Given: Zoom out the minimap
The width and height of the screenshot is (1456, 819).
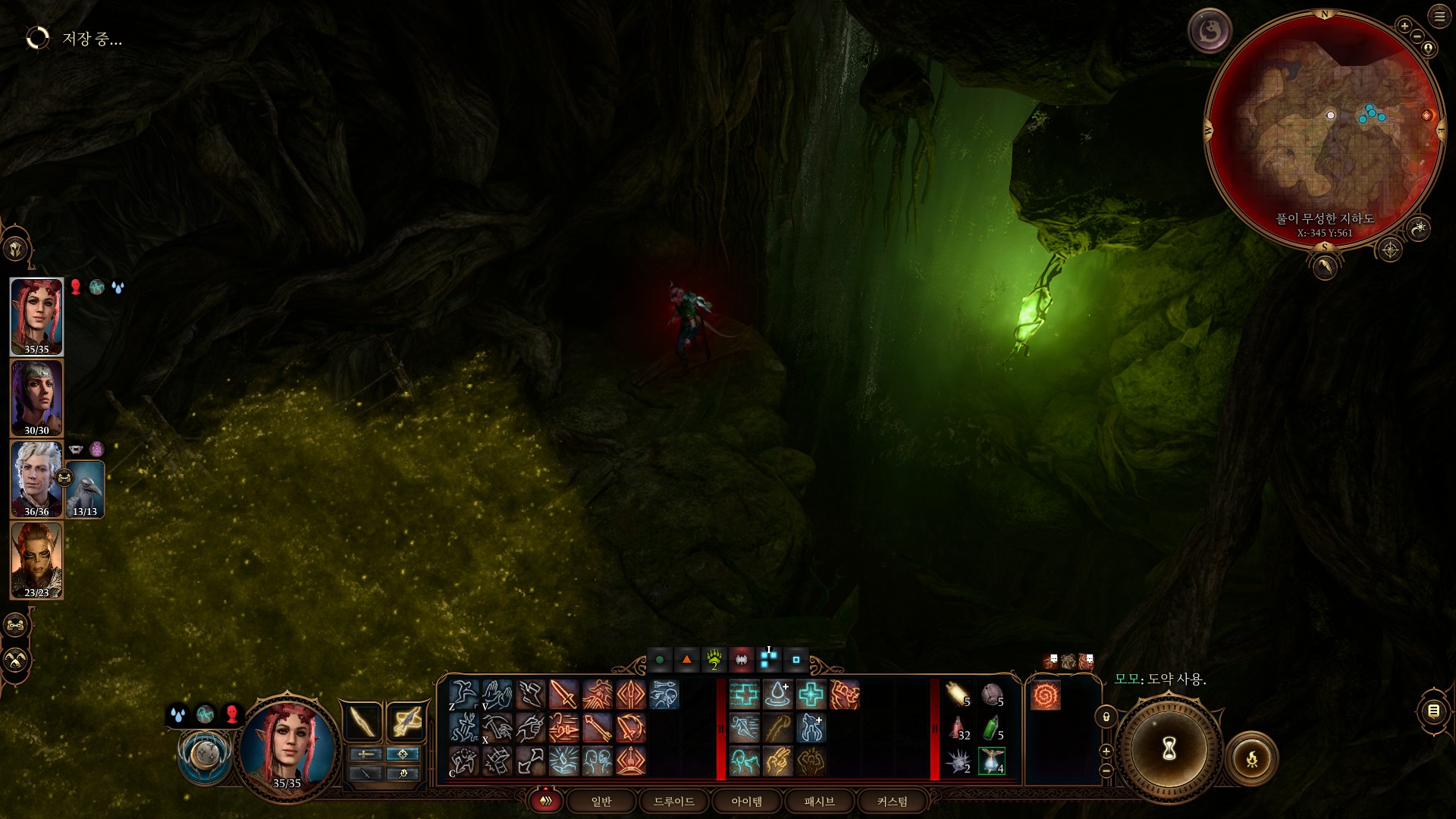Looking at the screenshot, I should tap(1417, 35).
